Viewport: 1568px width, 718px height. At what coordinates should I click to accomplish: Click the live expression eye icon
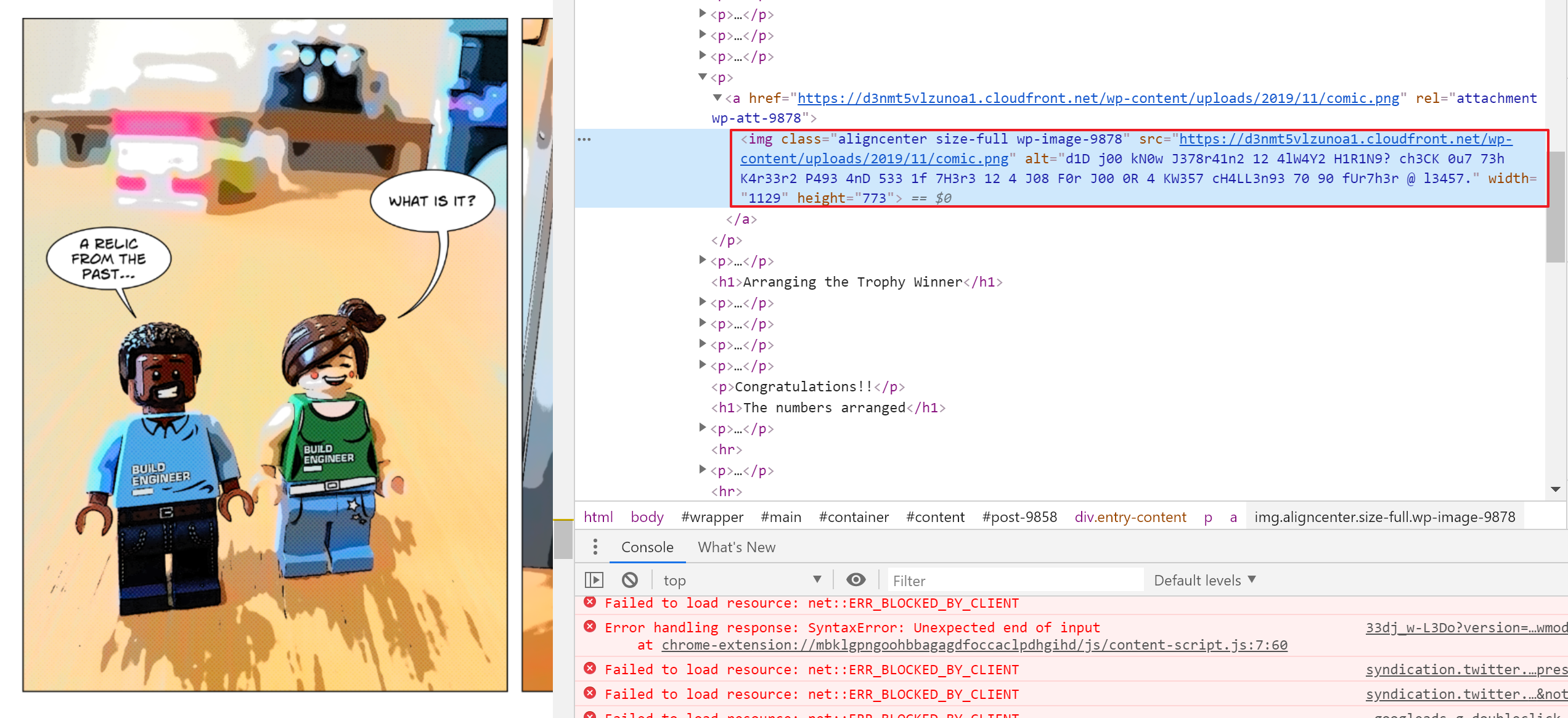click(855, 580)
